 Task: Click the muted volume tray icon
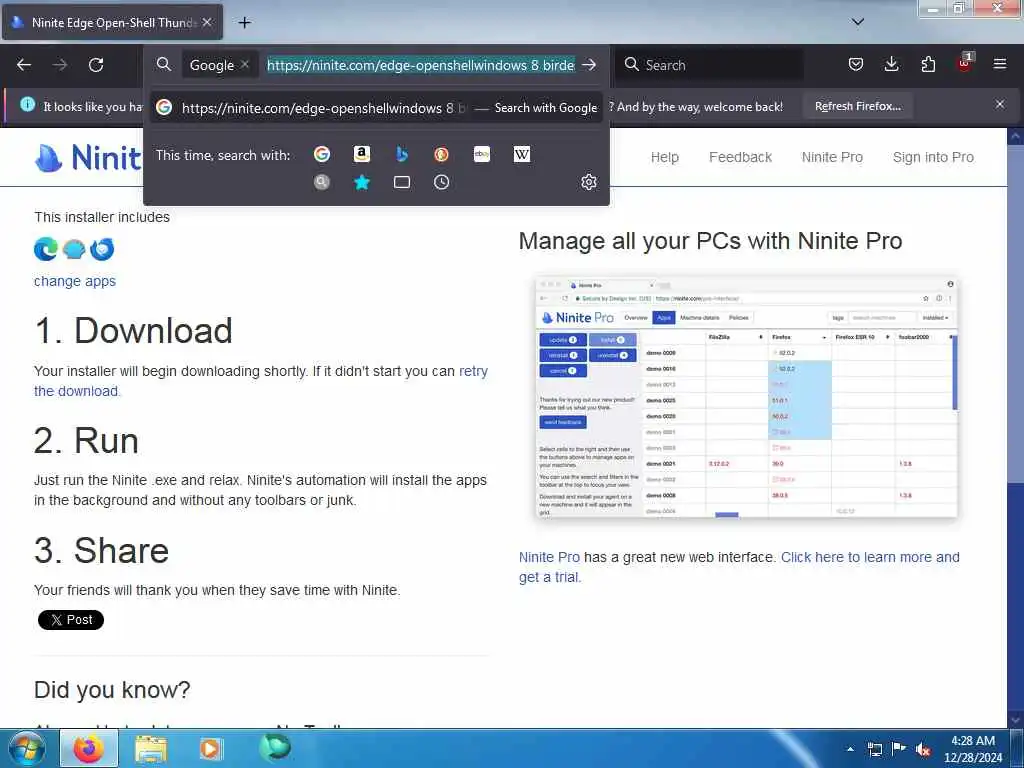coord(923,750)
